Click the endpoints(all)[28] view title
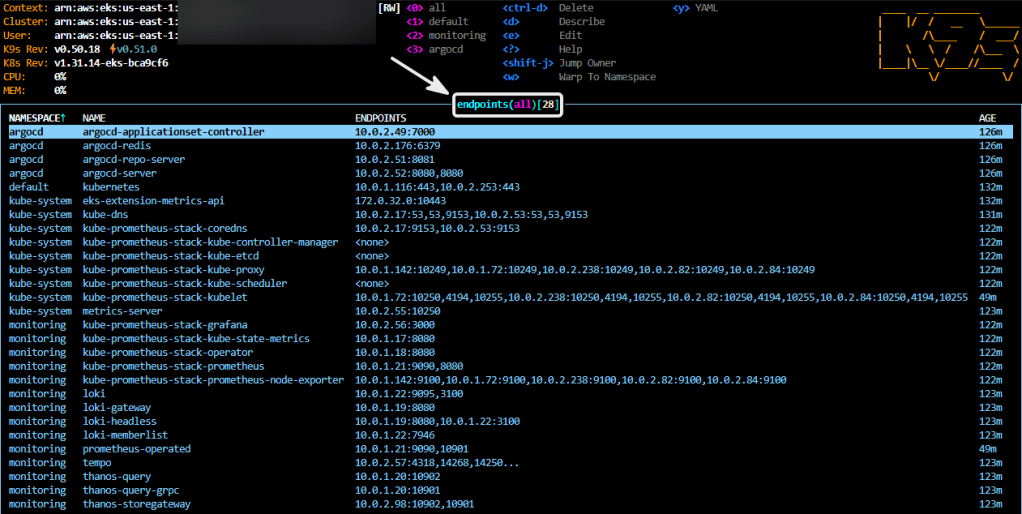The width and height of the screenshot is (1022, 514). (508, 104)
